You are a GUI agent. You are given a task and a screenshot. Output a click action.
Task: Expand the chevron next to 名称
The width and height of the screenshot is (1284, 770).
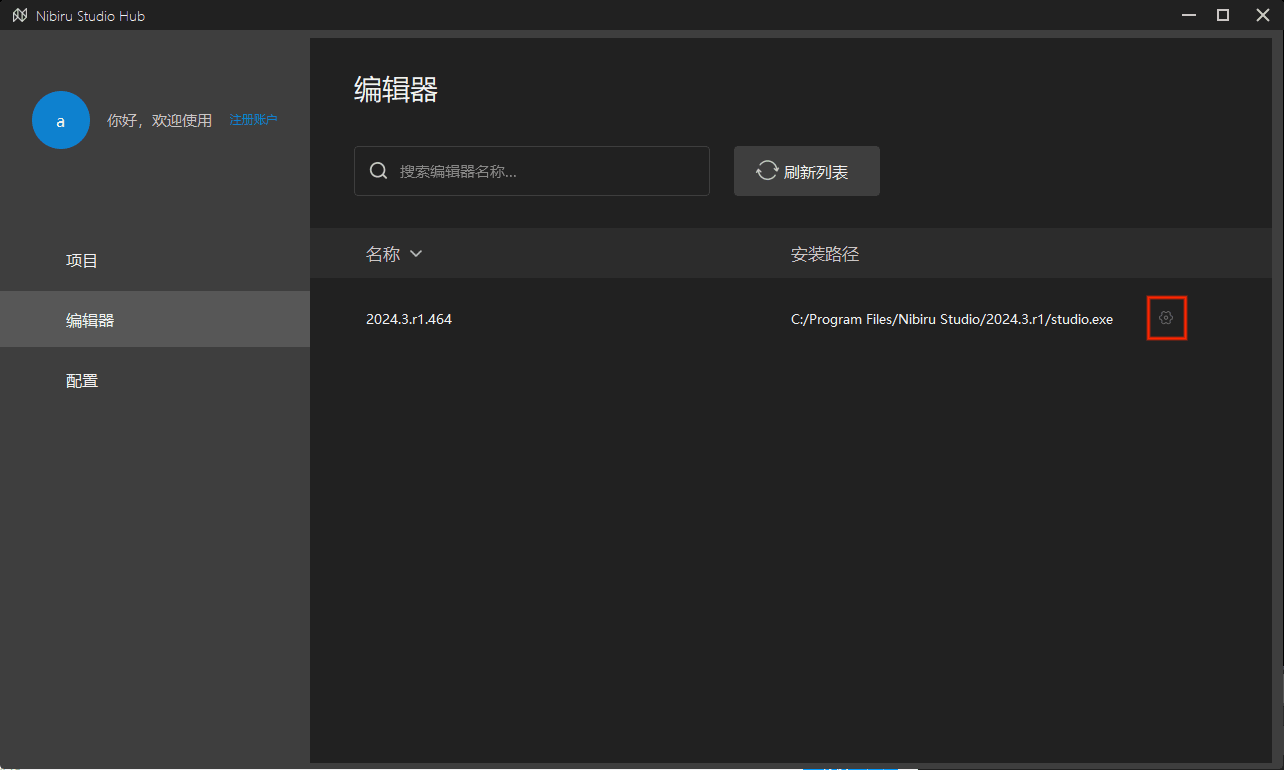tap(416, 254)
